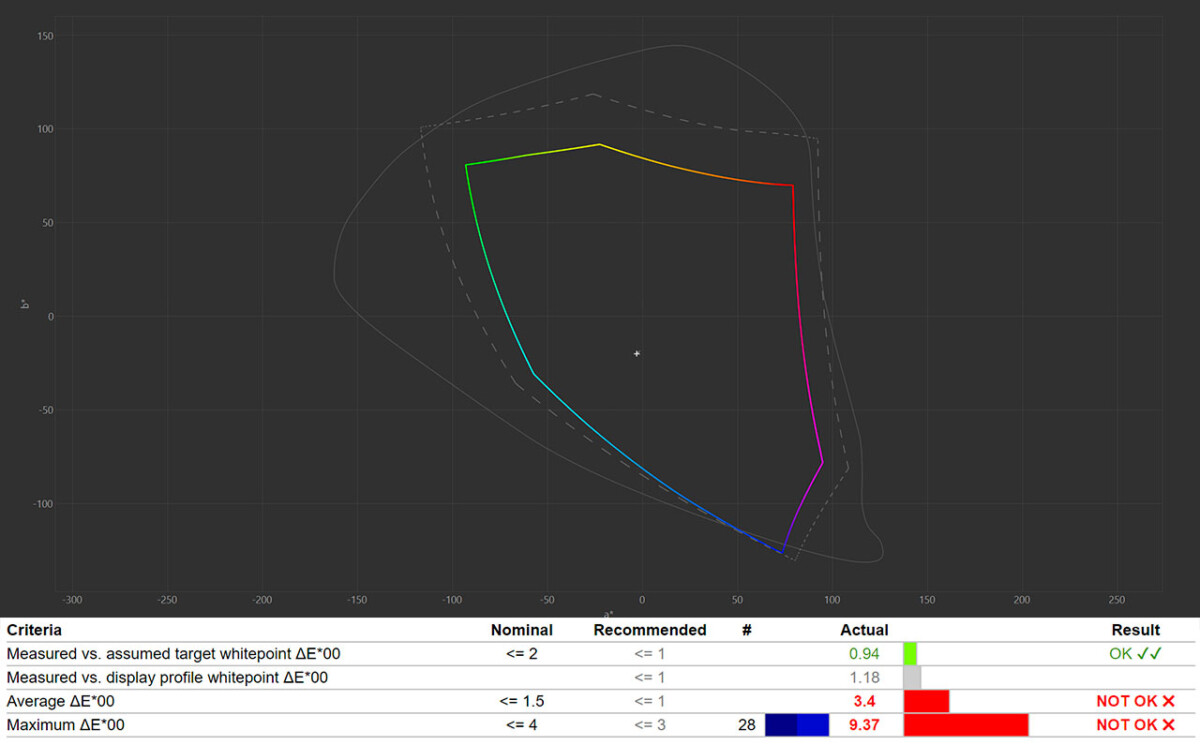Click the 9.37 actual value

(864, 725)
